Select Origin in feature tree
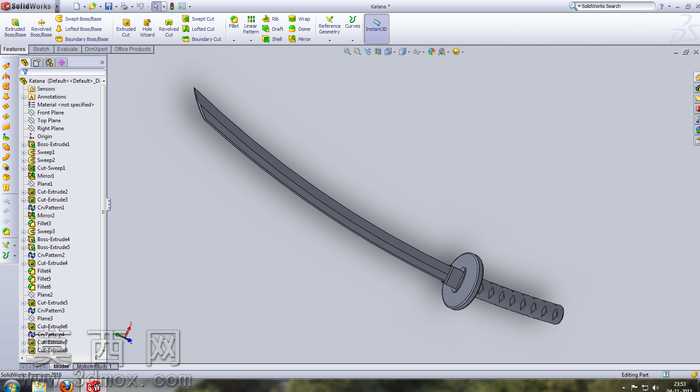The image size is (700, 392). (x=40, y=137)
